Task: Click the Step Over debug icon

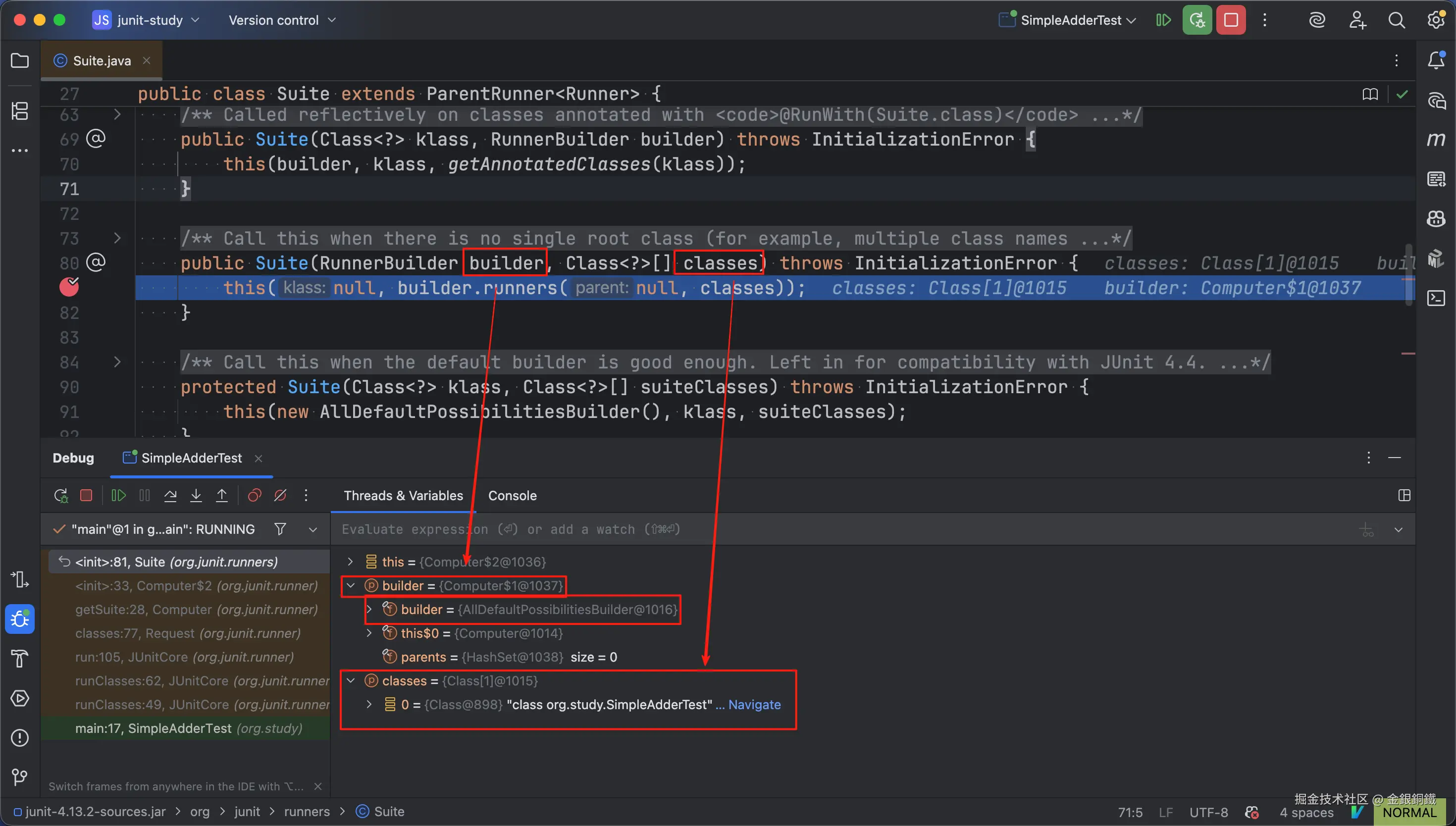Action: 170,495
